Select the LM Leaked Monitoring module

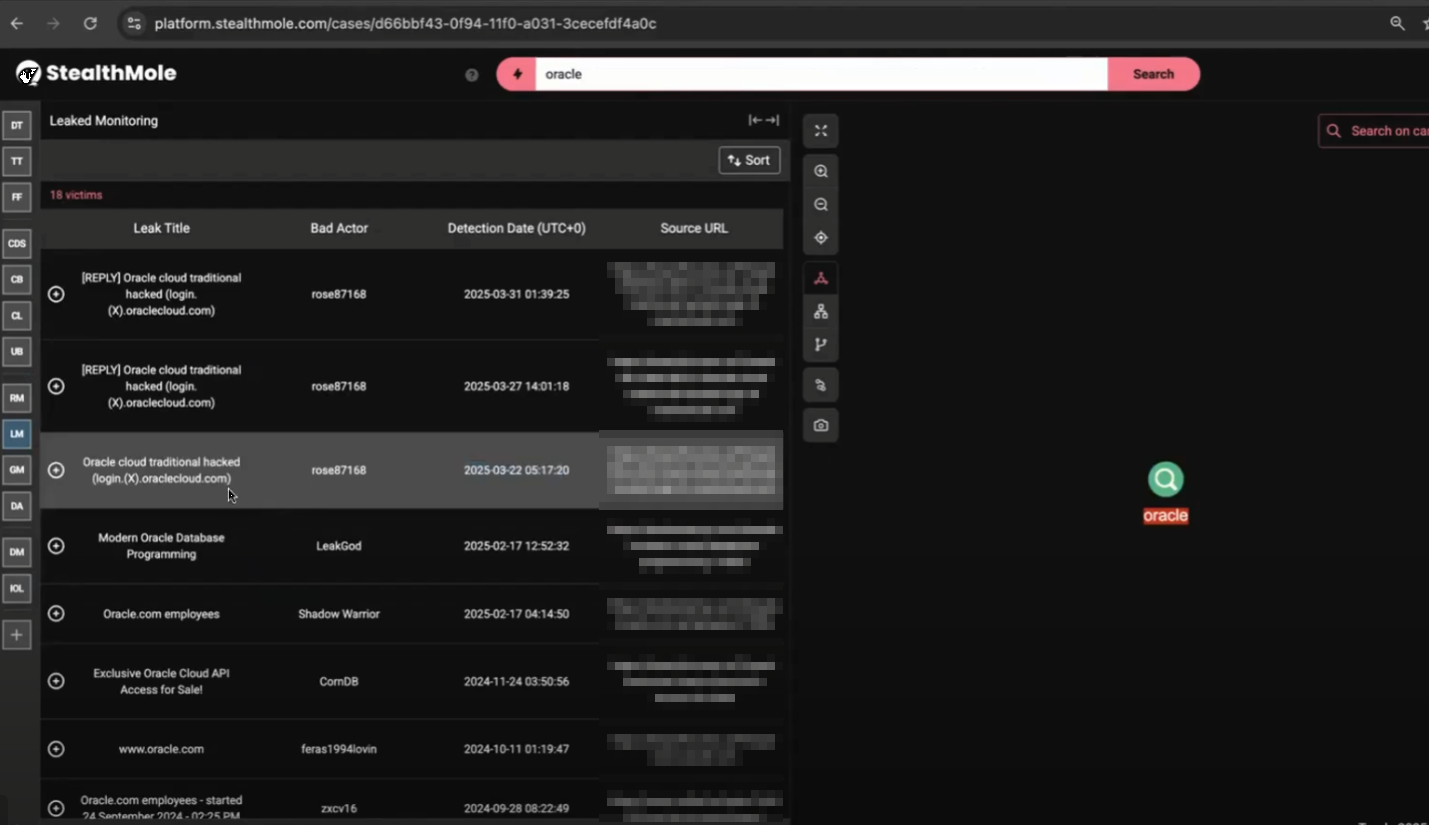pos(17,434)
